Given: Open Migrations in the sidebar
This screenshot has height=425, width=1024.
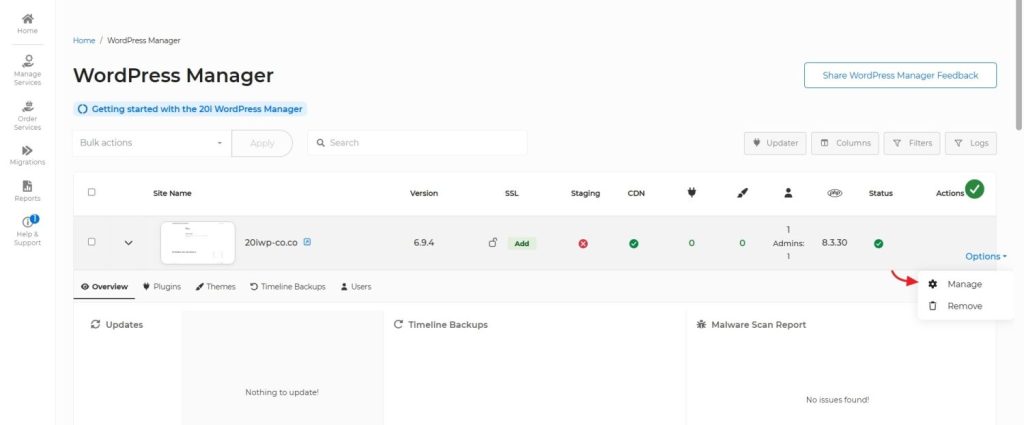Looking at the screenshot, I should pyautogui.click(x=27, y=155).
